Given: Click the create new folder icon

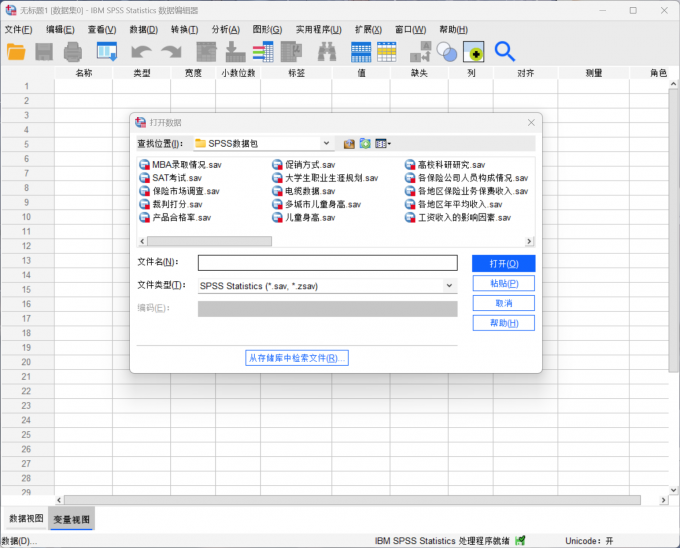Looking at the screenshot, I should pyautogui.click(x=365, y=144).
